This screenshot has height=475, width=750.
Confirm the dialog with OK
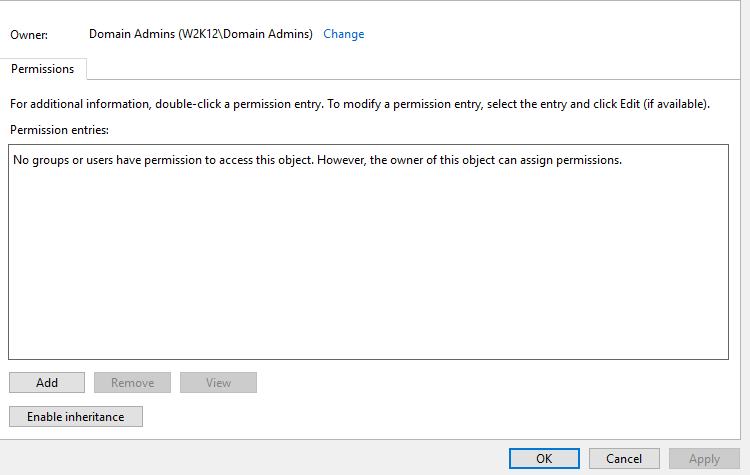tap(544, 459)
